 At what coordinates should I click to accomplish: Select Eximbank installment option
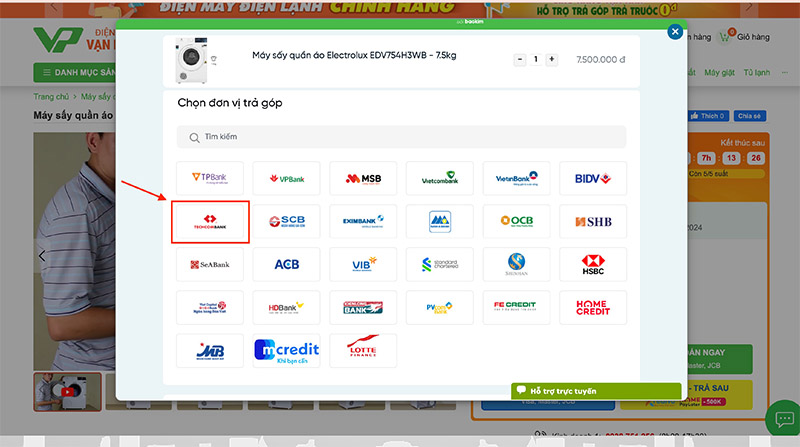363,221
